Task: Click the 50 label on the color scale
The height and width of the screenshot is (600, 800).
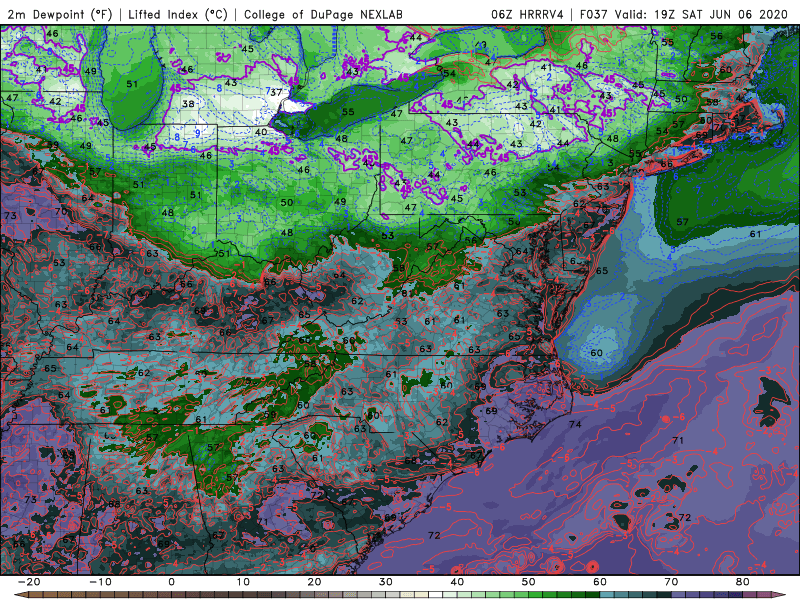Action: [x=529, y=582]
